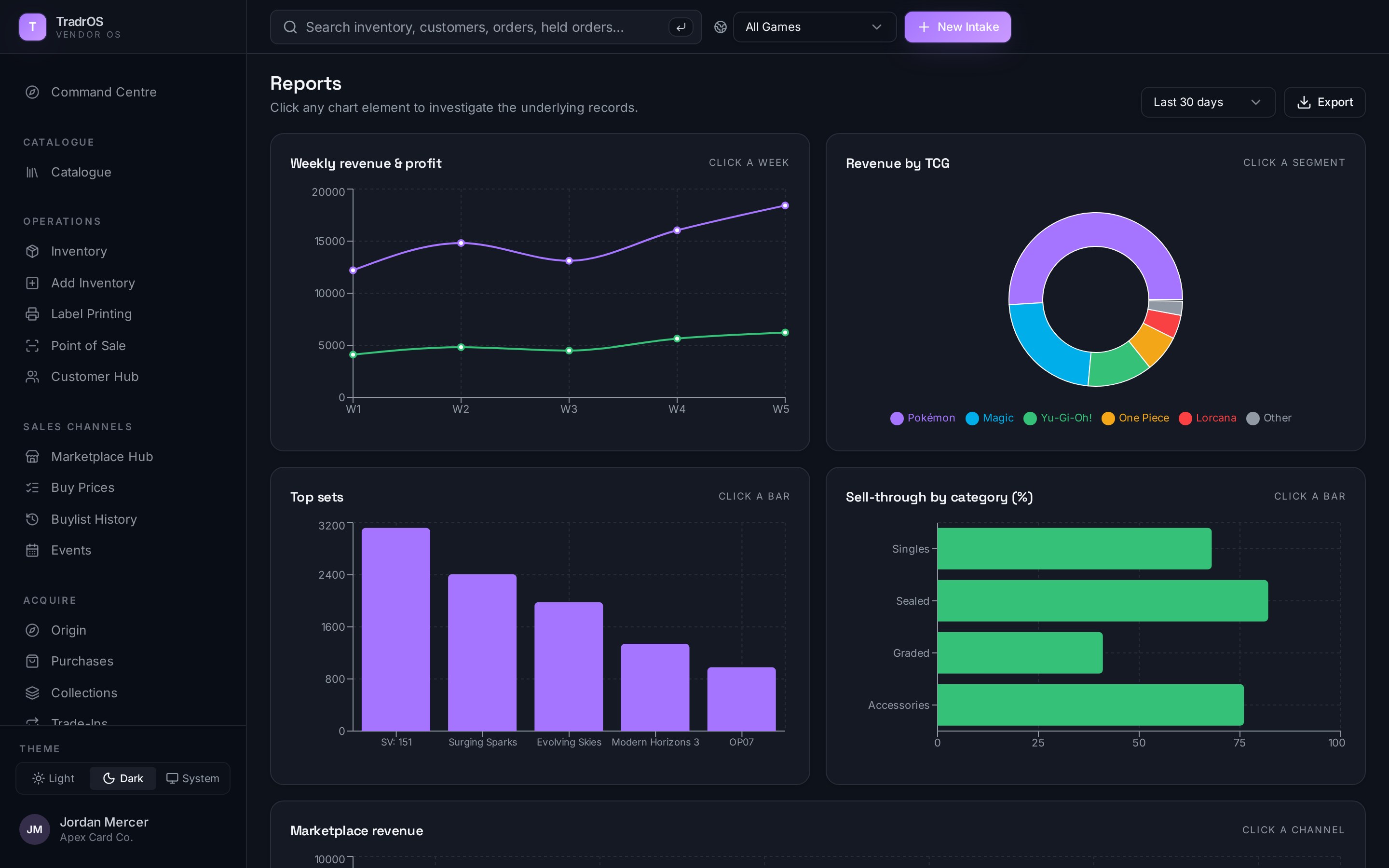Toggle Magic legend entry
Image resolution: width=1389 pixels, height=868 pixels.
pyautogui.click(x=990, y=418)
